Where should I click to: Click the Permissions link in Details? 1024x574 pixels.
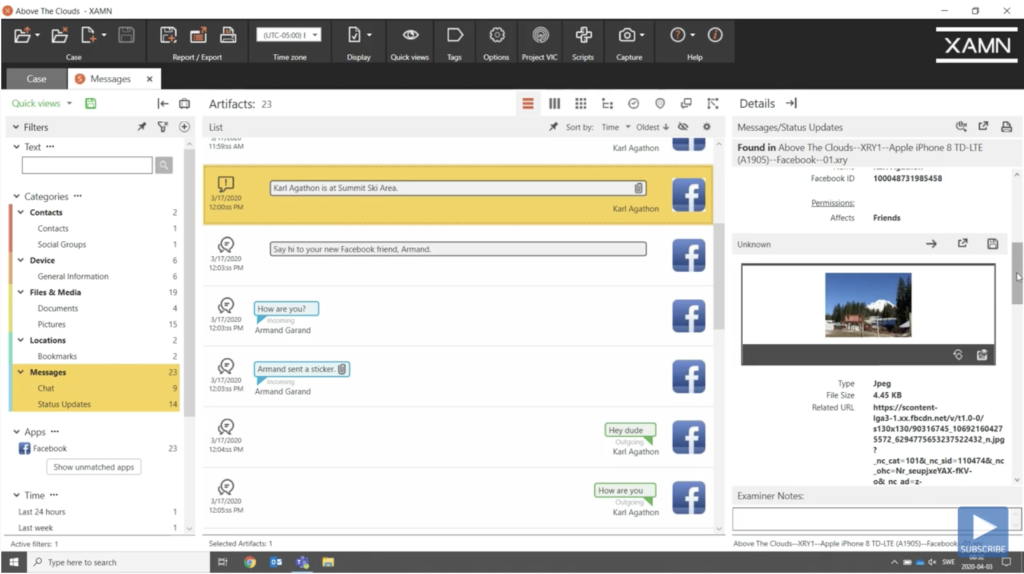(x=833, y=203)
